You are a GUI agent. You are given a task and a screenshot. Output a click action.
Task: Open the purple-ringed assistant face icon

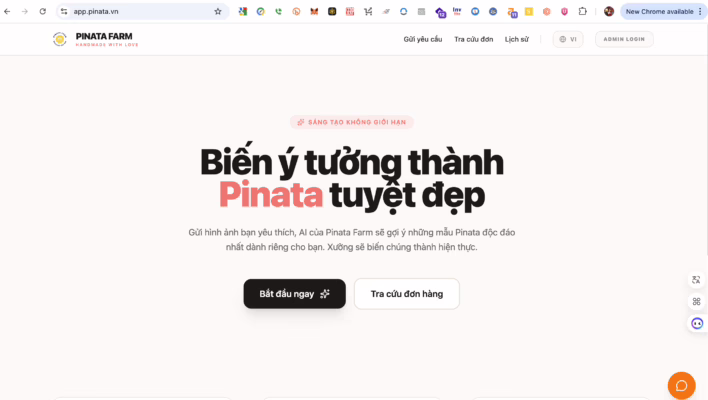[697, 323]
